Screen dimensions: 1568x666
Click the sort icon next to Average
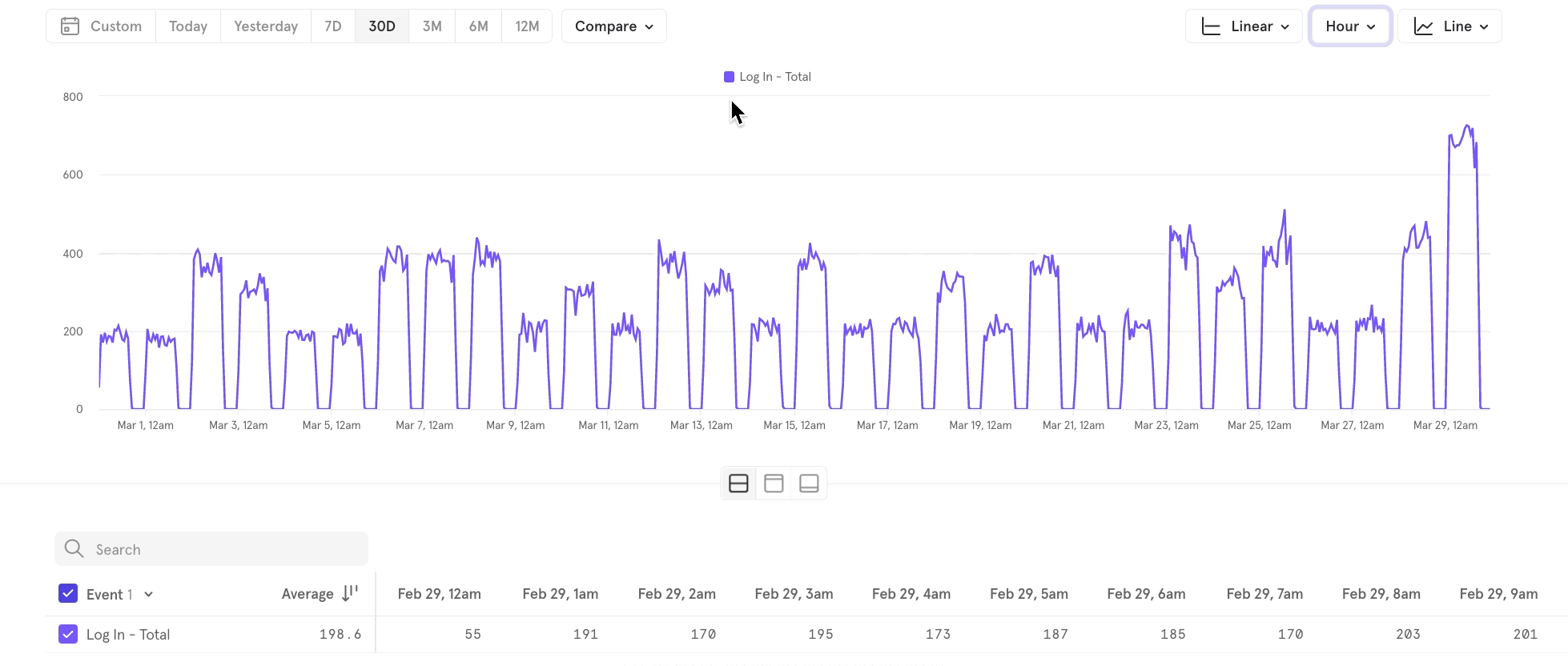point(350,593)
